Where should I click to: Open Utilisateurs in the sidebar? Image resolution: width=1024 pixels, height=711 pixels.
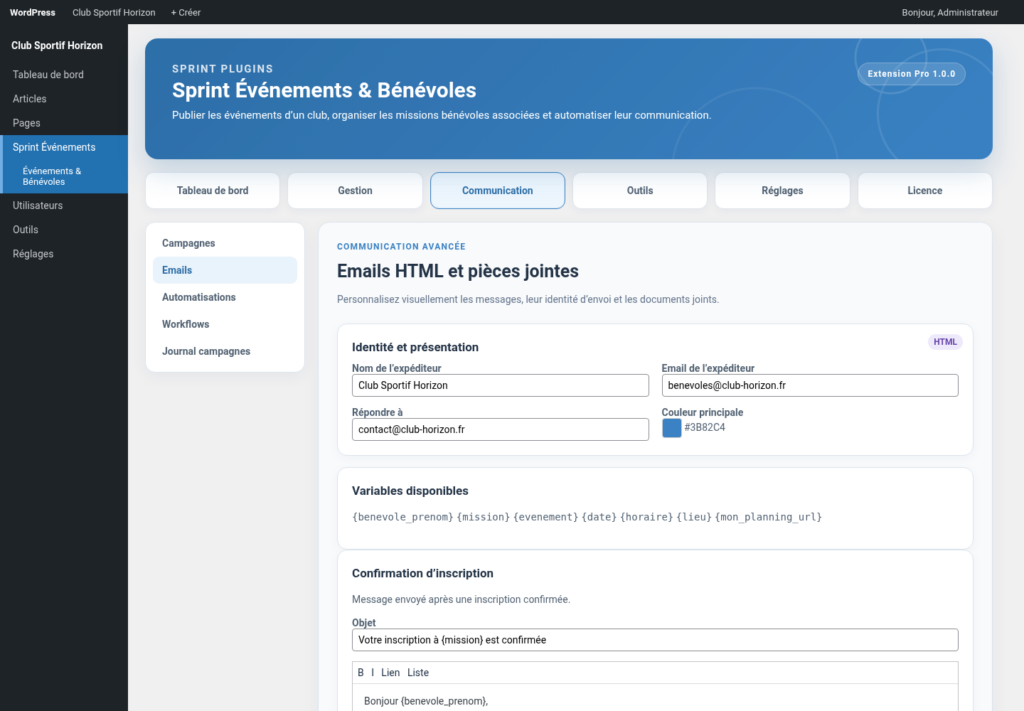[64, 205]
